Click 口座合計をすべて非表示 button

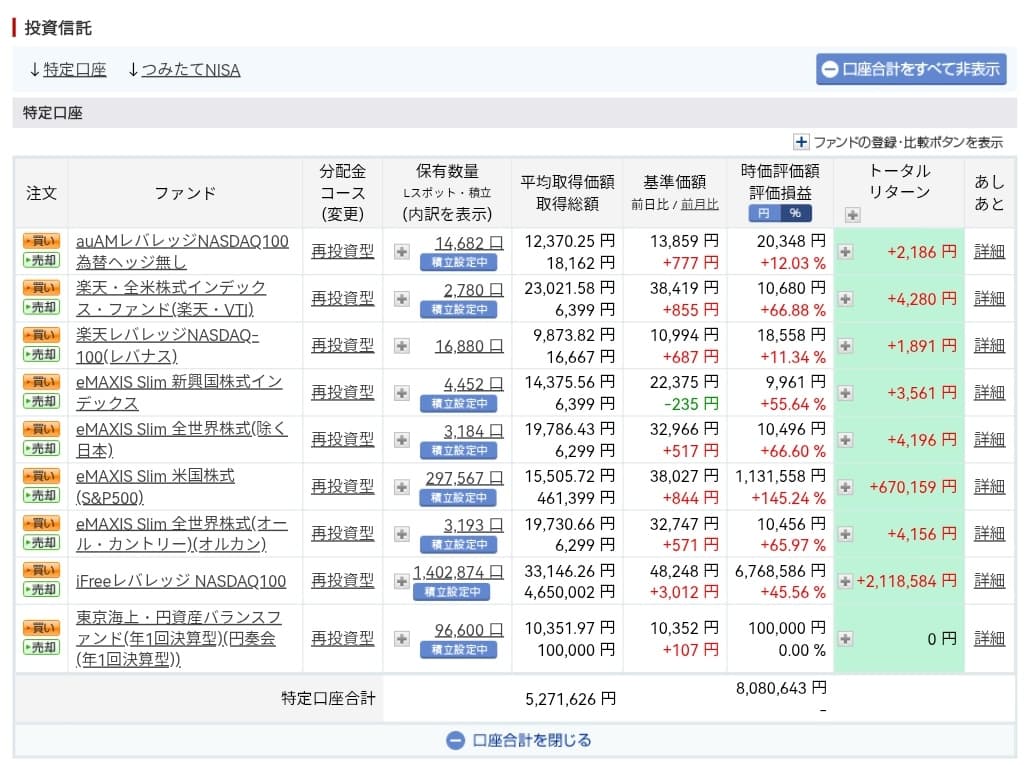point(910,69)
